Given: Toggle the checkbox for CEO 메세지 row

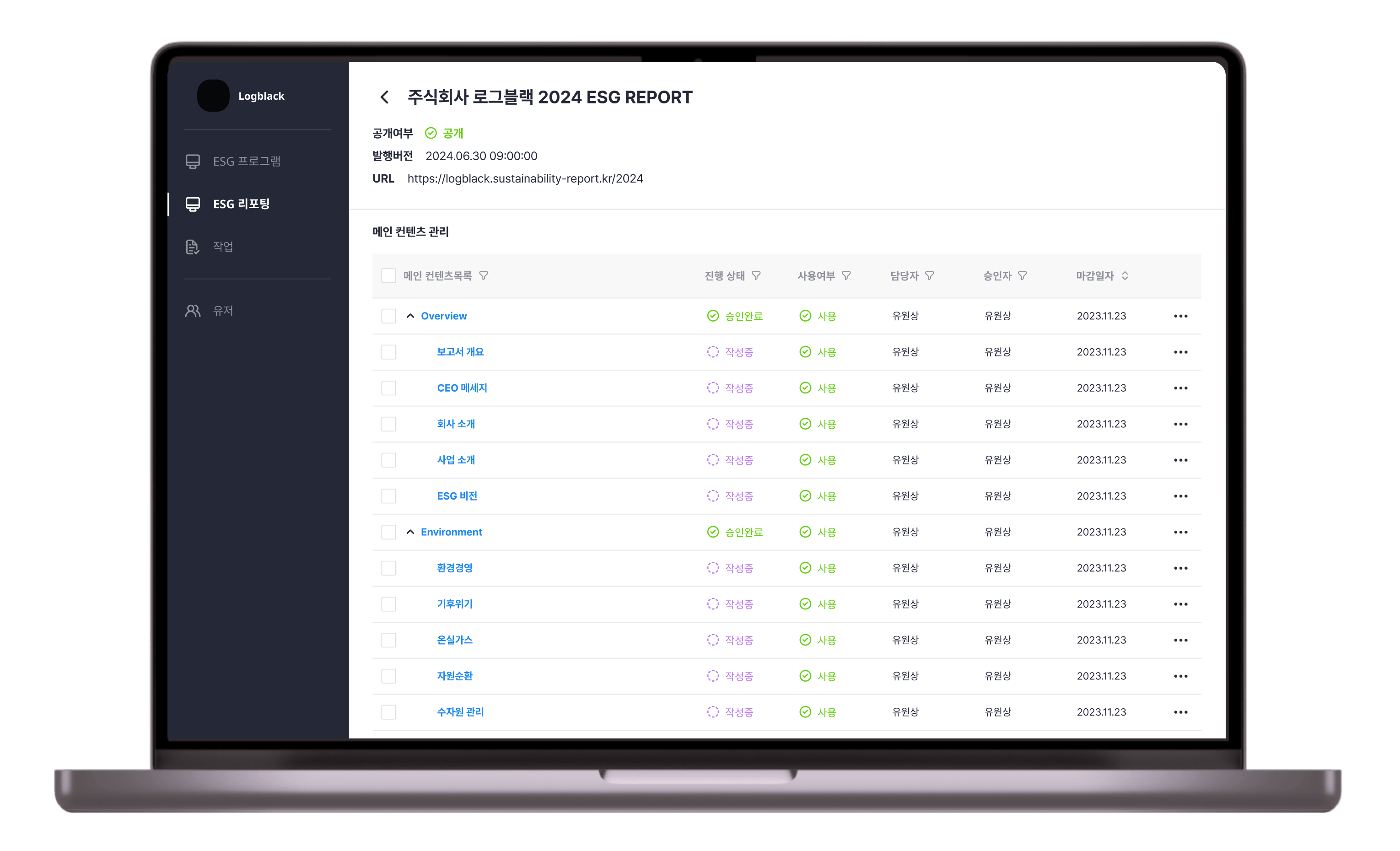Looking at the screenshot, I should [x=389, y=388].
